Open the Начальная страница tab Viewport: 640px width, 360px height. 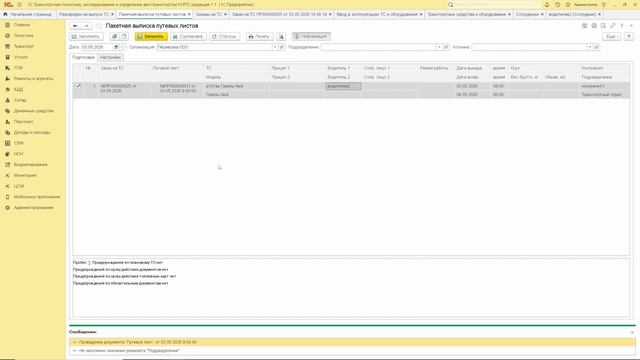pyautogui.click(x=28, y=14)
